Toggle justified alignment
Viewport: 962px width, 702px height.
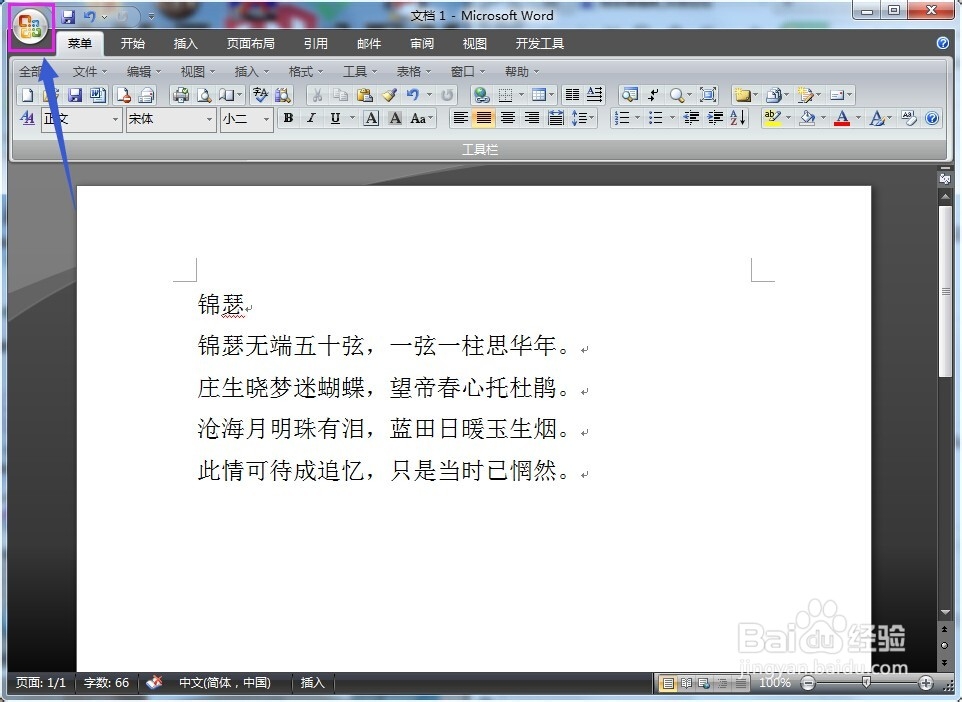[484, 118]
